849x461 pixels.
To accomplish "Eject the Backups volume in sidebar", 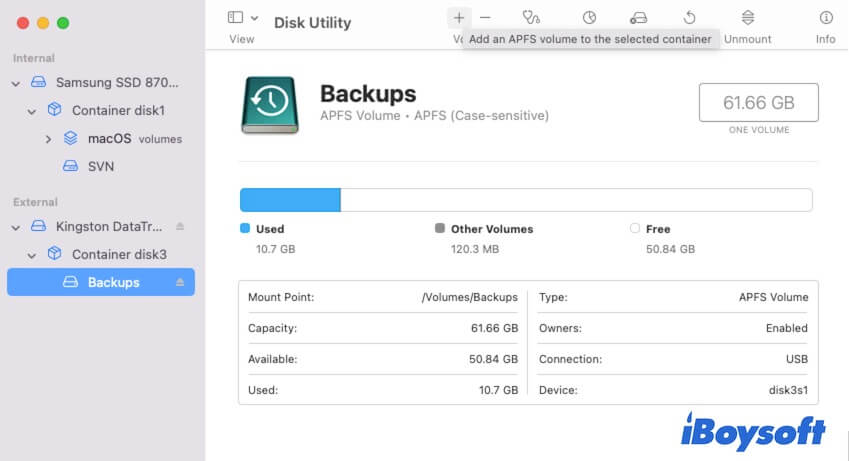I will [180, 282].
